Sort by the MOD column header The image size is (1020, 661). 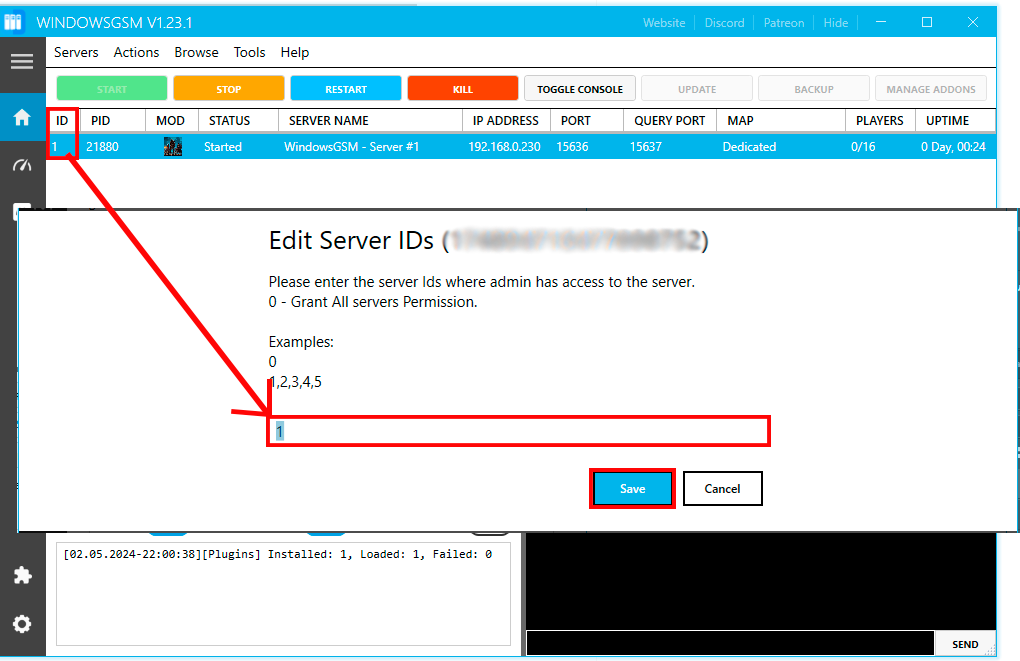click(x=172, y=120)
